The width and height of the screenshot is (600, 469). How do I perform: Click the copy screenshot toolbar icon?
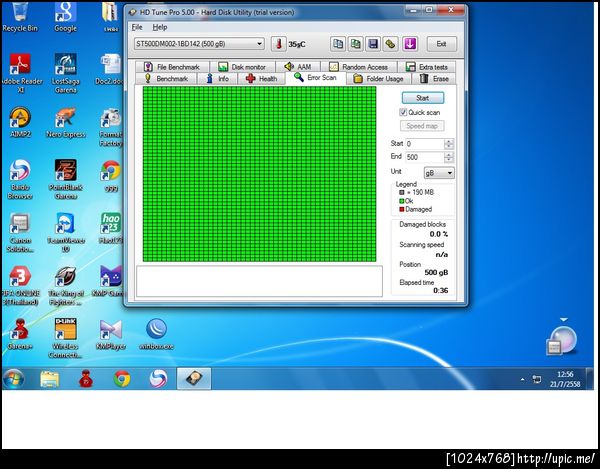point(355,44)
